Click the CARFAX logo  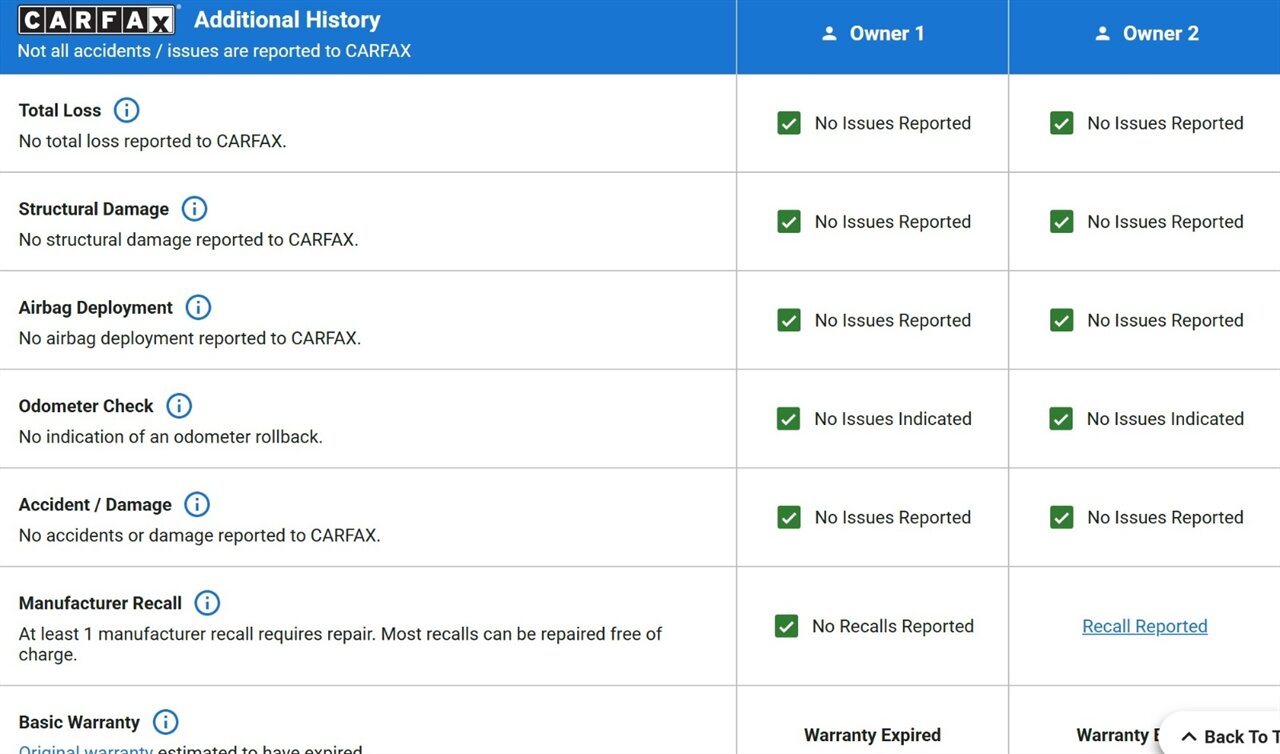(x=98, y=20)
